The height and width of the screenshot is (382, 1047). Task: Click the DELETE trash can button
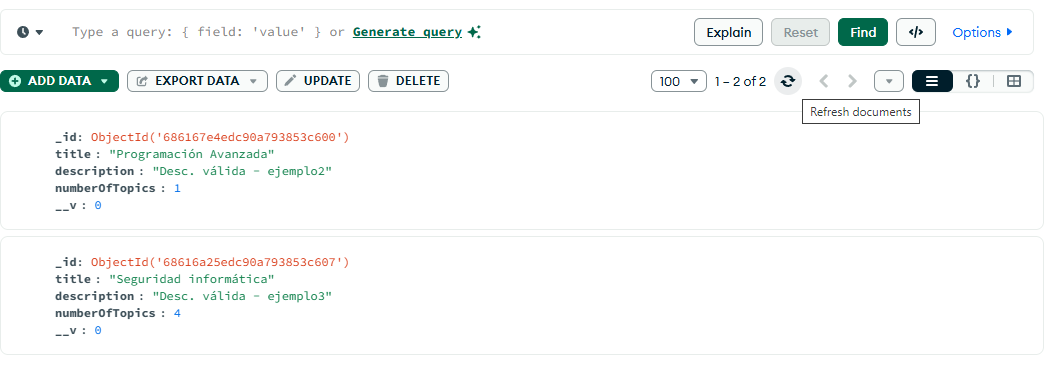[x=409, y=81]
